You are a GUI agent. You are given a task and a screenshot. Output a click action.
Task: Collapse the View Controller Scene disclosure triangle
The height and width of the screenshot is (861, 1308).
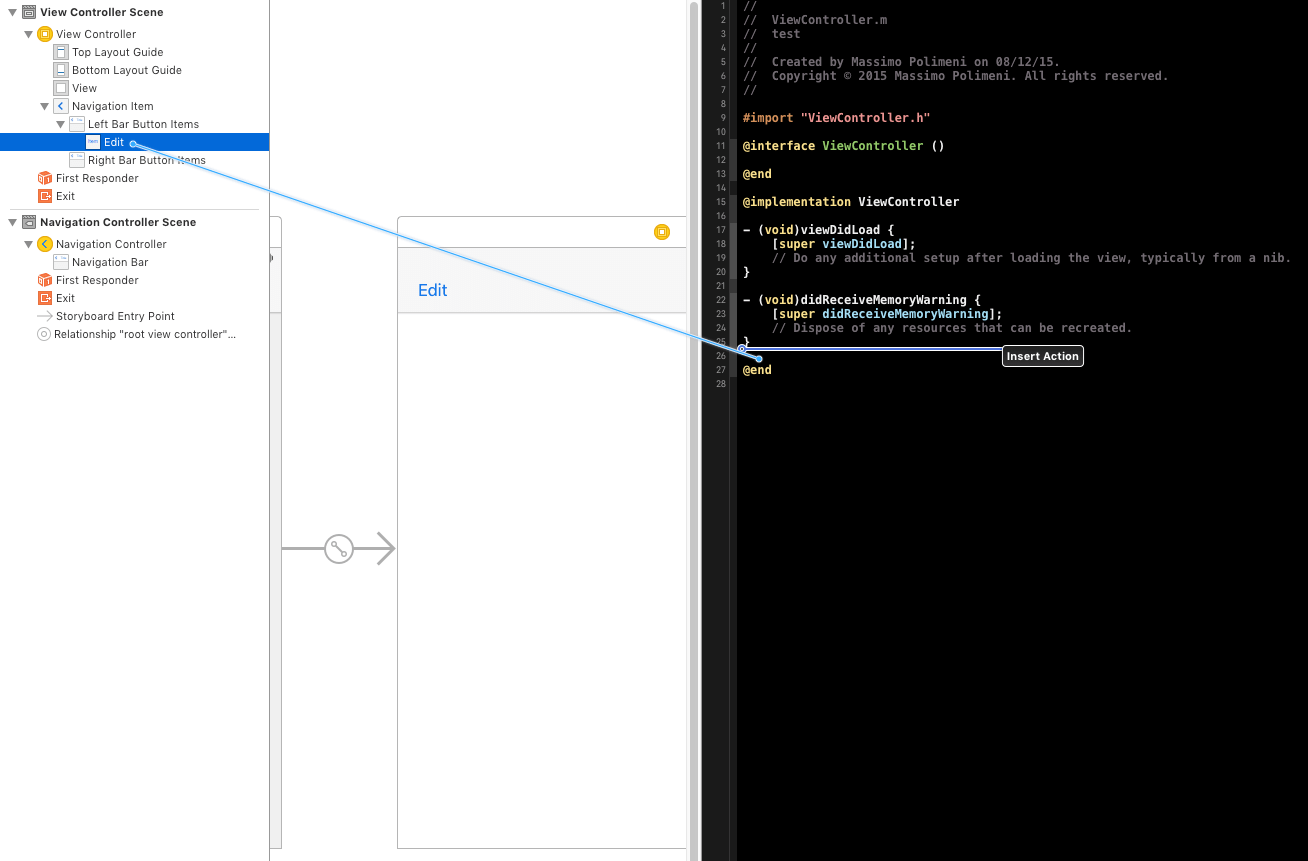tap(11, 11)
